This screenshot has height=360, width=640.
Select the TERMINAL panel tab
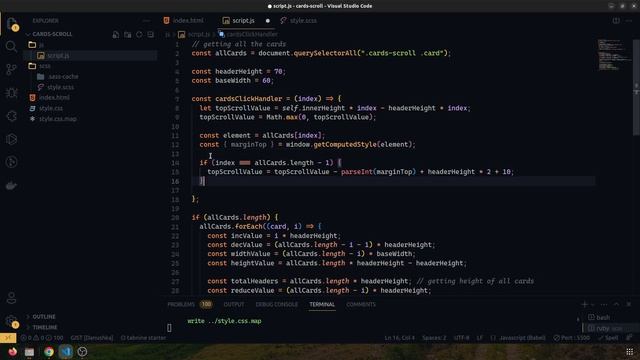point(322,304)
